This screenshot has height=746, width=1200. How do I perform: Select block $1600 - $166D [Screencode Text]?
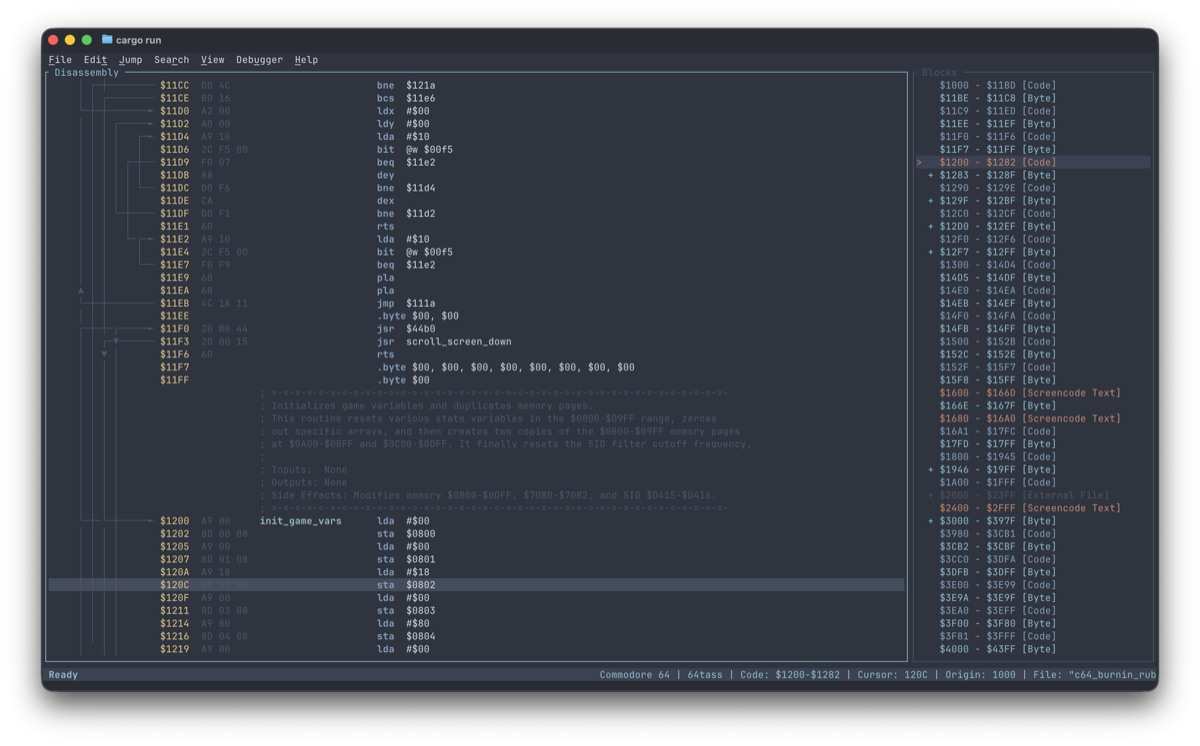[x=1030, y=393]
